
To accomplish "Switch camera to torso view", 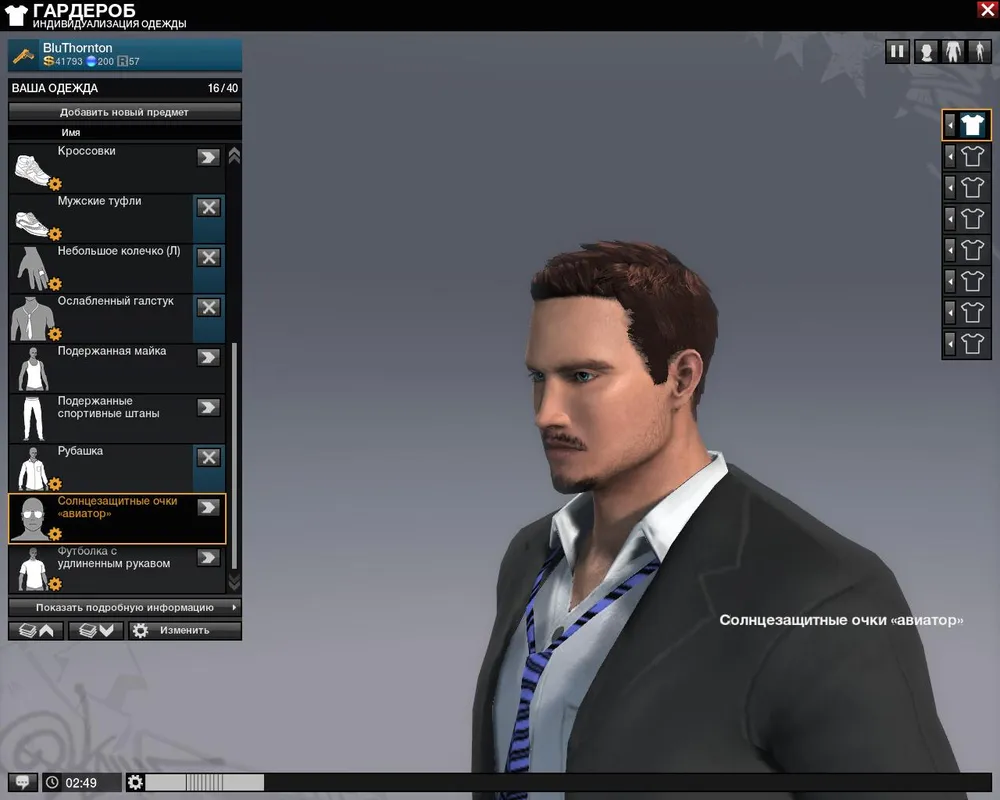I will click(x=953, y=52).
